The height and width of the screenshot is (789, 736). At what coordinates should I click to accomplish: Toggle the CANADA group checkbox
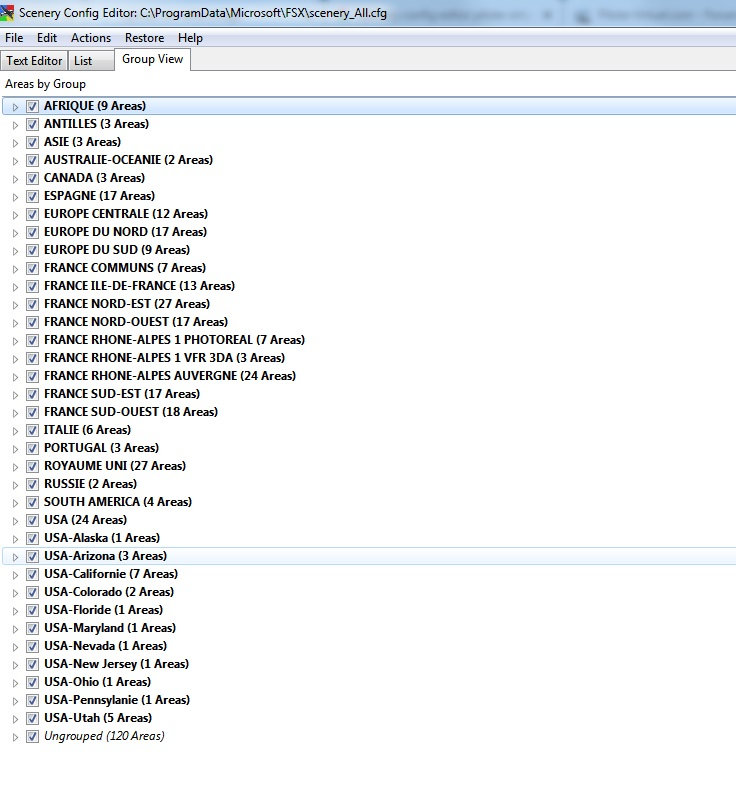[x=32, y=178]
